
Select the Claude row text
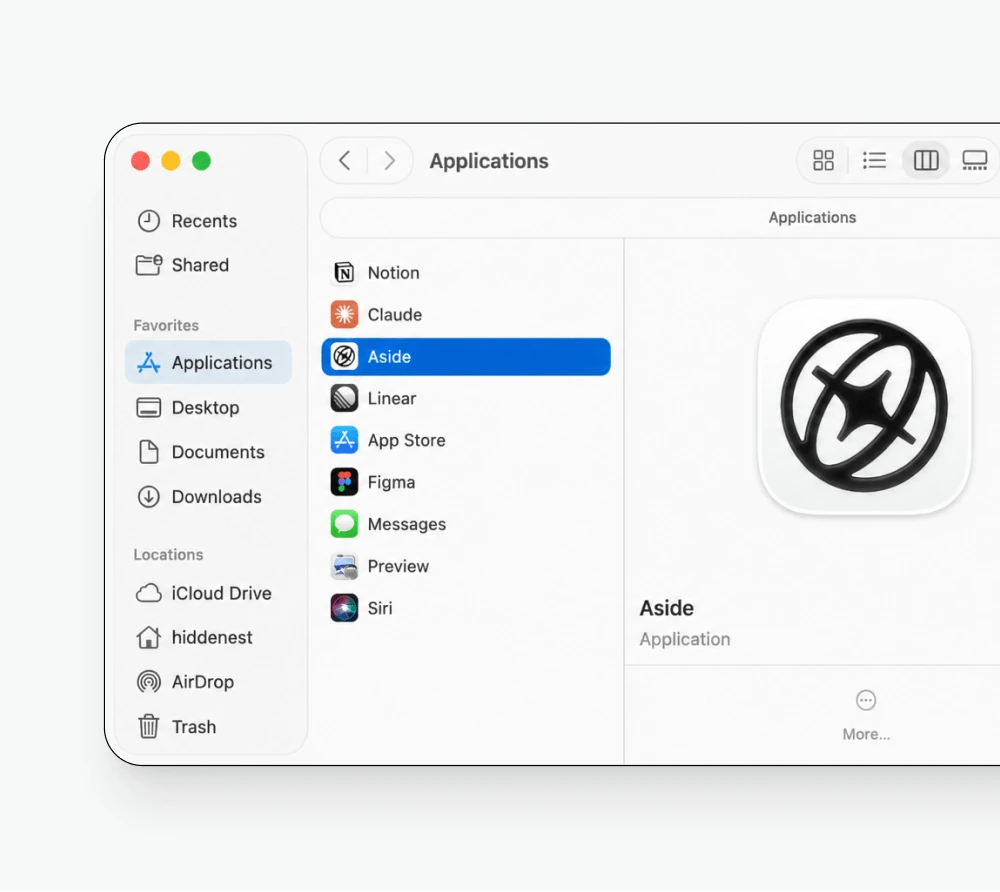click(x=395, y=315)
